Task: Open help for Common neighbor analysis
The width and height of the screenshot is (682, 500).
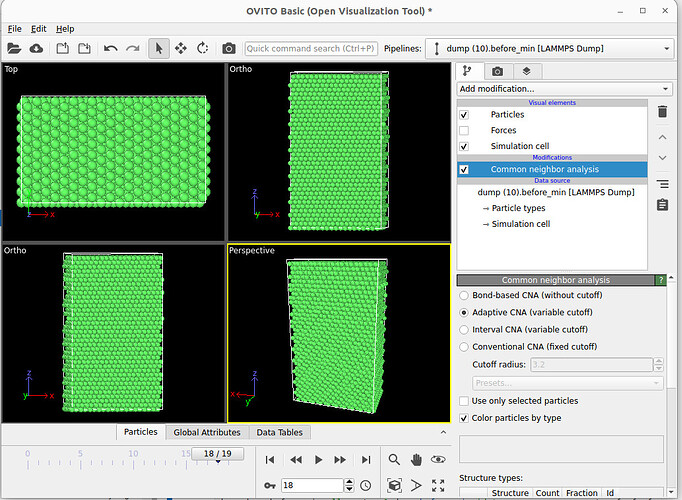Action: coord(661,280)
